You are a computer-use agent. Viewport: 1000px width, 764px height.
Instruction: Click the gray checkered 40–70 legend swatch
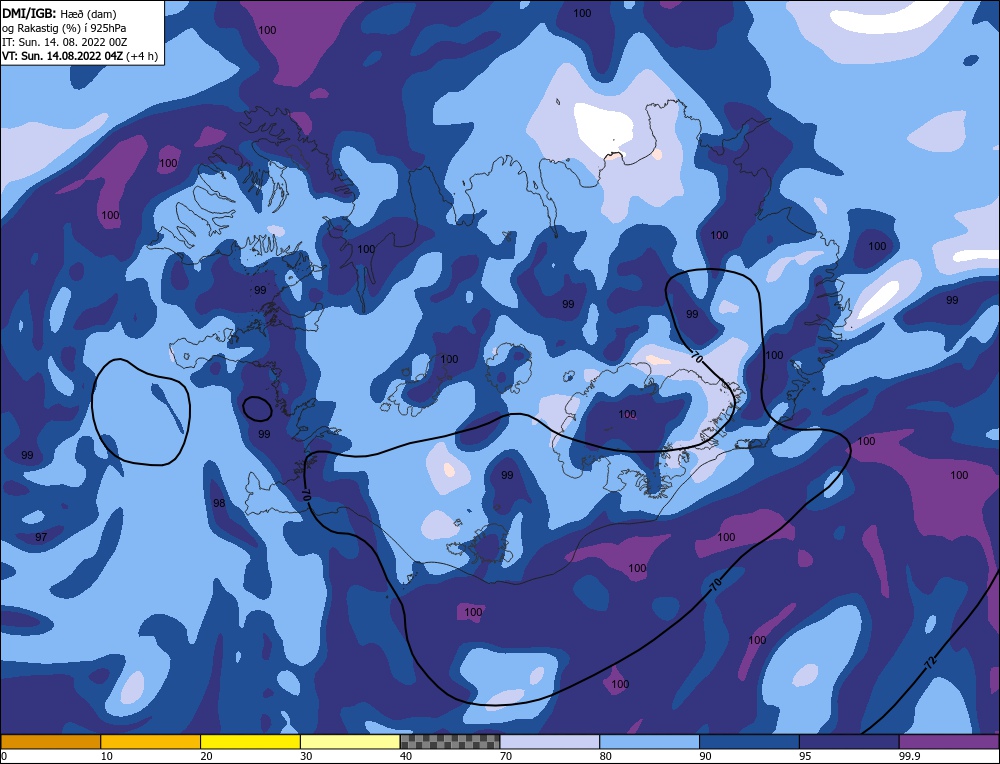450,741
